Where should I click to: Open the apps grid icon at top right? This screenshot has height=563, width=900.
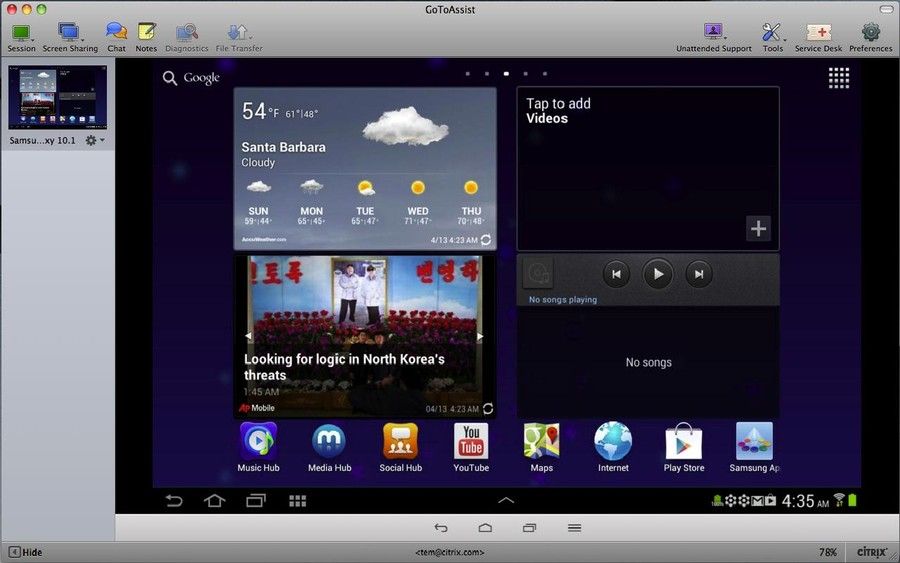[839, 78]
